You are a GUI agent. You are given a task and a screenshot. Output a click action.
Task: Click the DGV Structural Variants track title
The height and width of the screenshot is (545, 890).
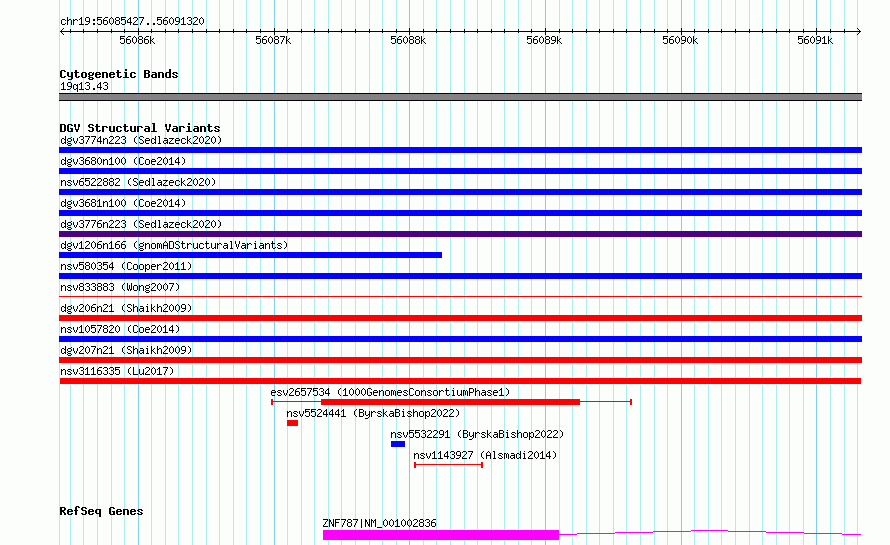point(140,128)
